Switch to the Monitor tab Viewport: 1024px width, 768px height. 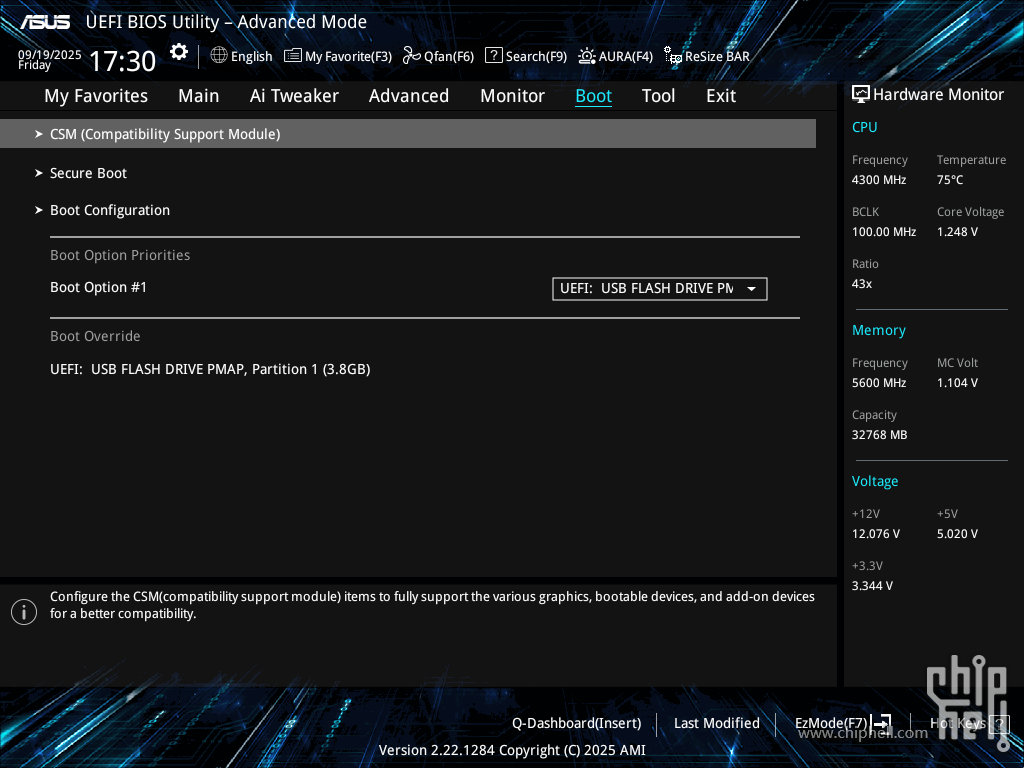click(513, 96)
